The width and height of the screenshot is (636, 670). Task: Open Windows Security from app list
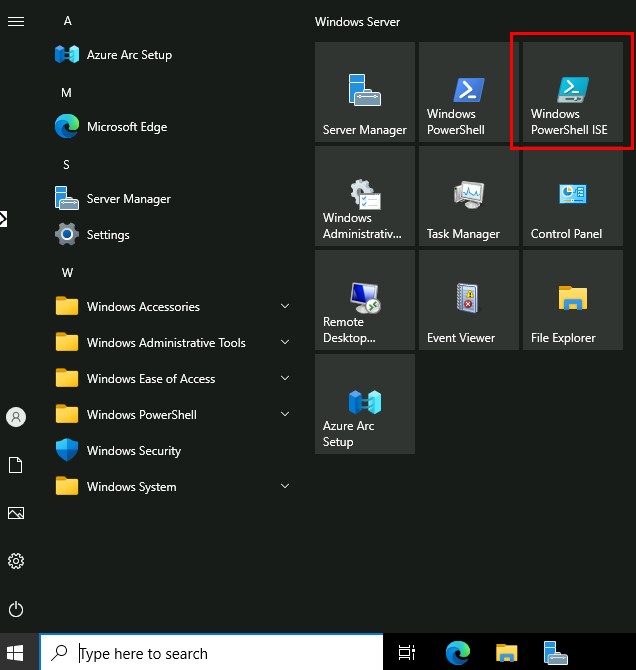(x=173, y=450)
